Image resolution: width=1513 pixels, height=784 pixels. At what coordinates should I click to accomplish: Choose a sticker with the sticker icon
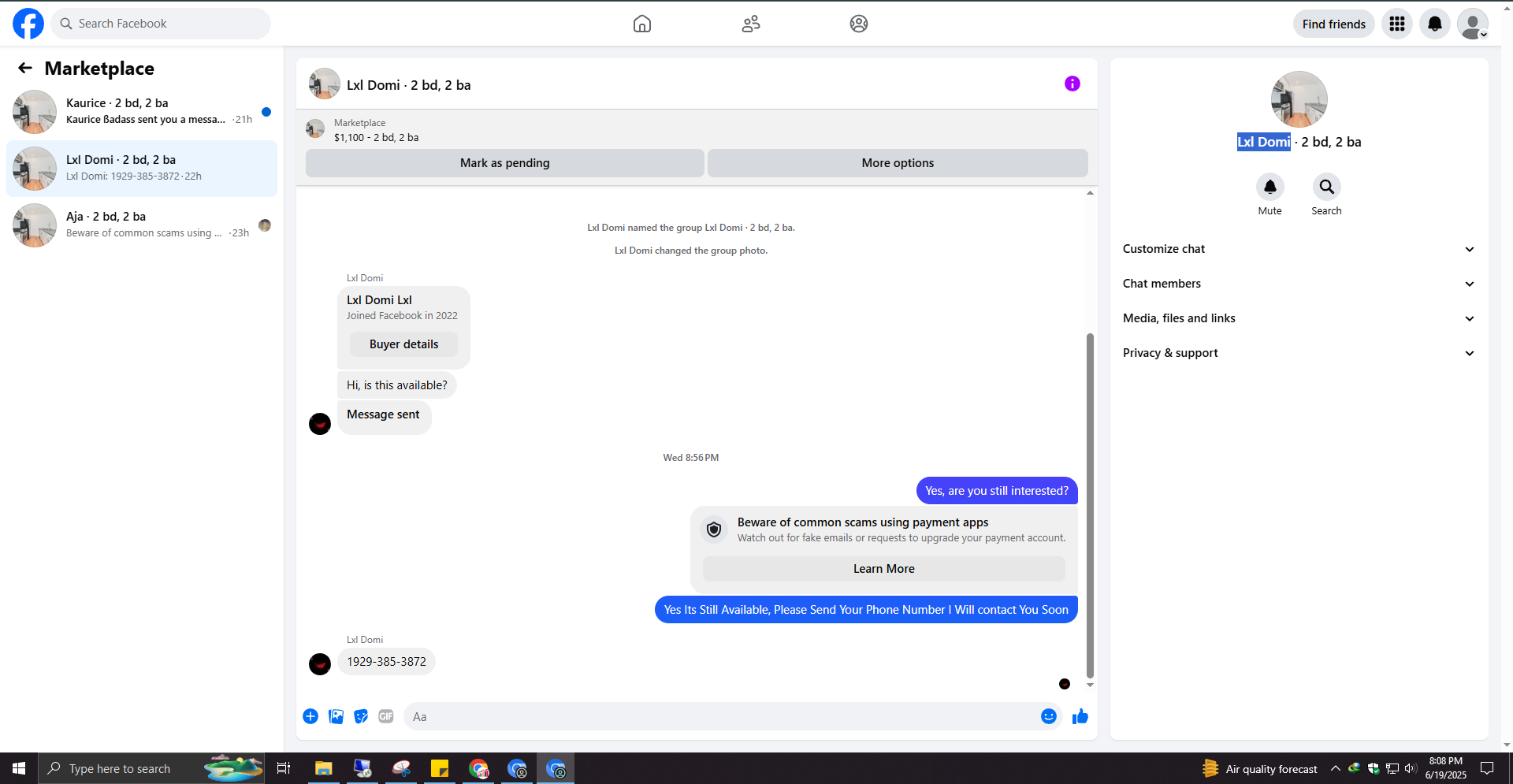point(361,716)
